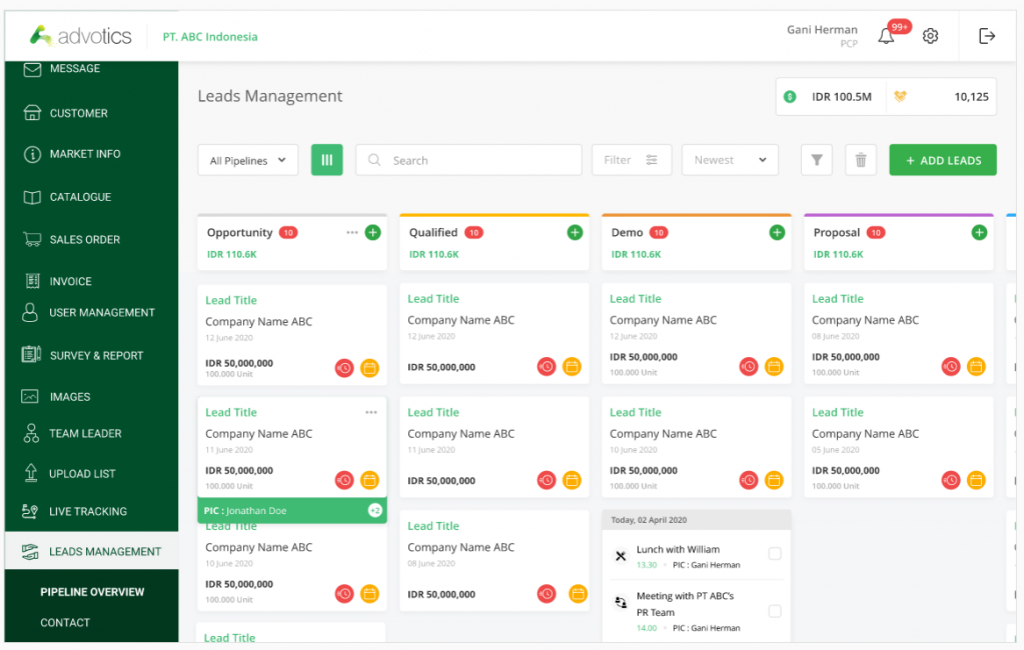Open Lead Title on Opportunity 12 June card
1024x650 pixels.
[231, 300]
